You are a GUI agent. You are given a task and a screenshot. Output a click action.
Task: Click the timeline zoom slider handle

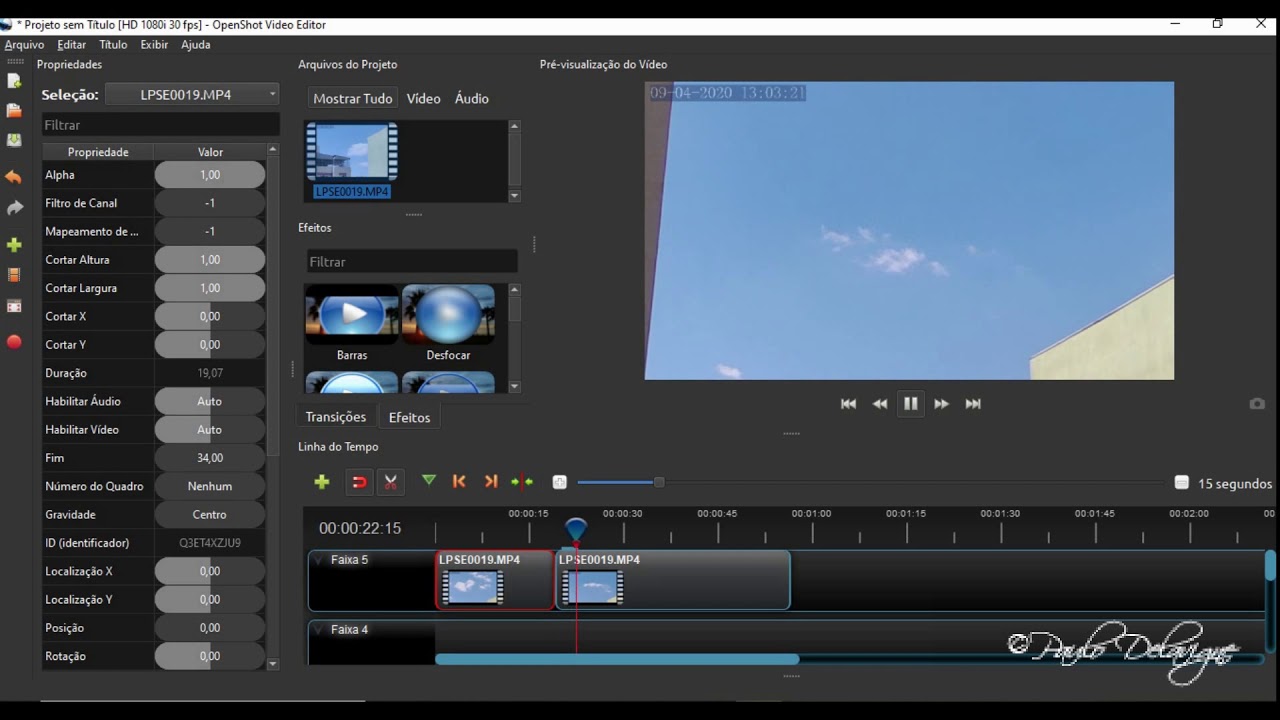[x=659, y=482]
